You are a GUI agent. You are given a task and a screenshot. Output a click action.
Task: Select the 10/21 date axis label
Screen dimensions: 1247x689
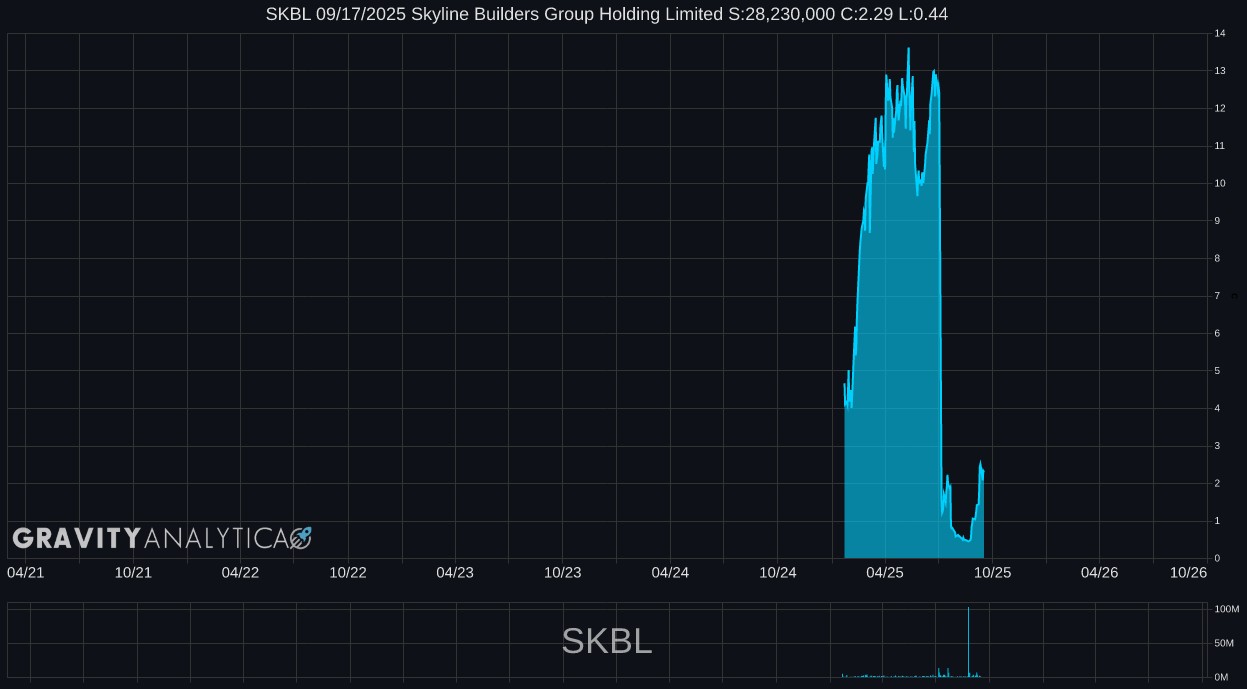point(133,572)
